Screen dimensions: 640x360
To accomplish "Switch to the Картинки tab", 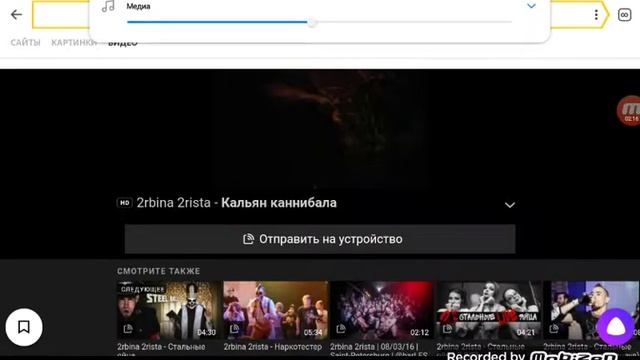I will coord(73,42).
